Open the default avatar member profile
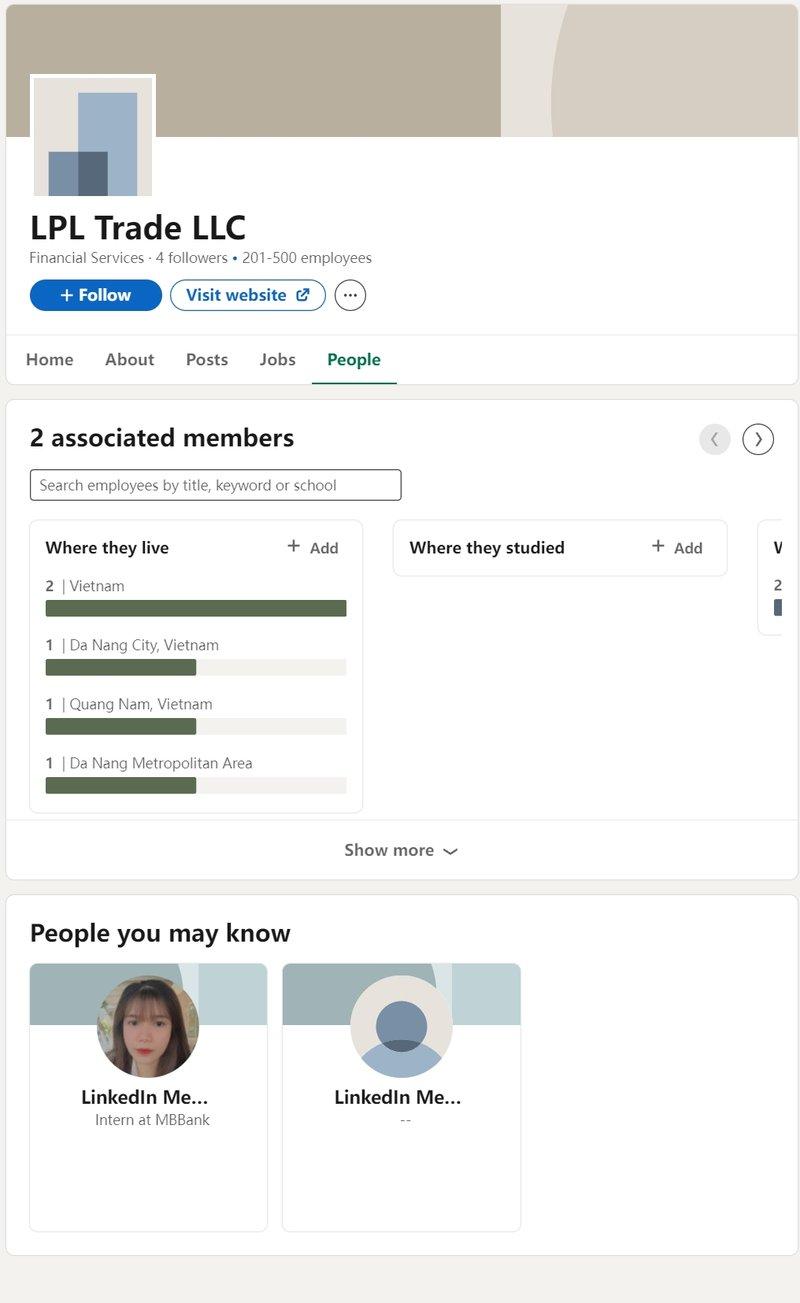This screenshot has width=800, height=1303. (x=401, y=1027)
